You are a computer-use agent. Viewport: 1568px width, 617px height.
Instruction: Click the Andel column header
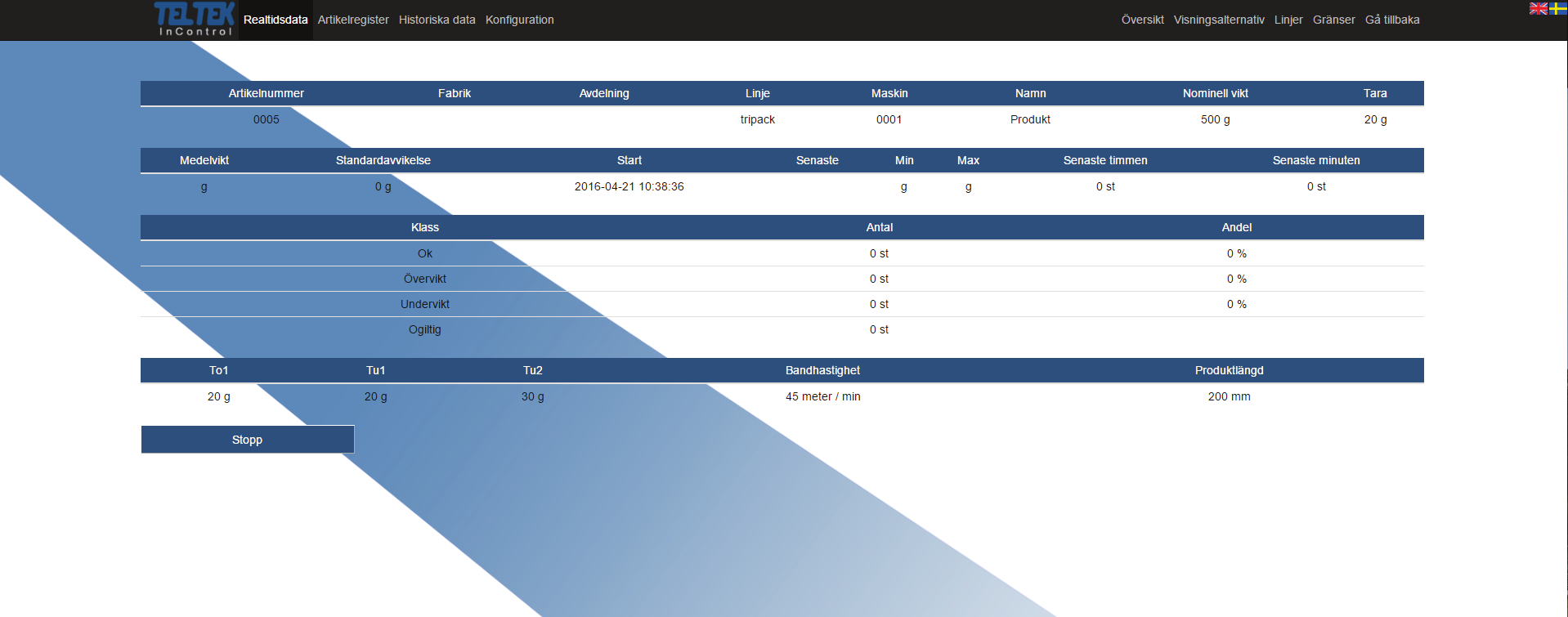[x=1237, y=227]
